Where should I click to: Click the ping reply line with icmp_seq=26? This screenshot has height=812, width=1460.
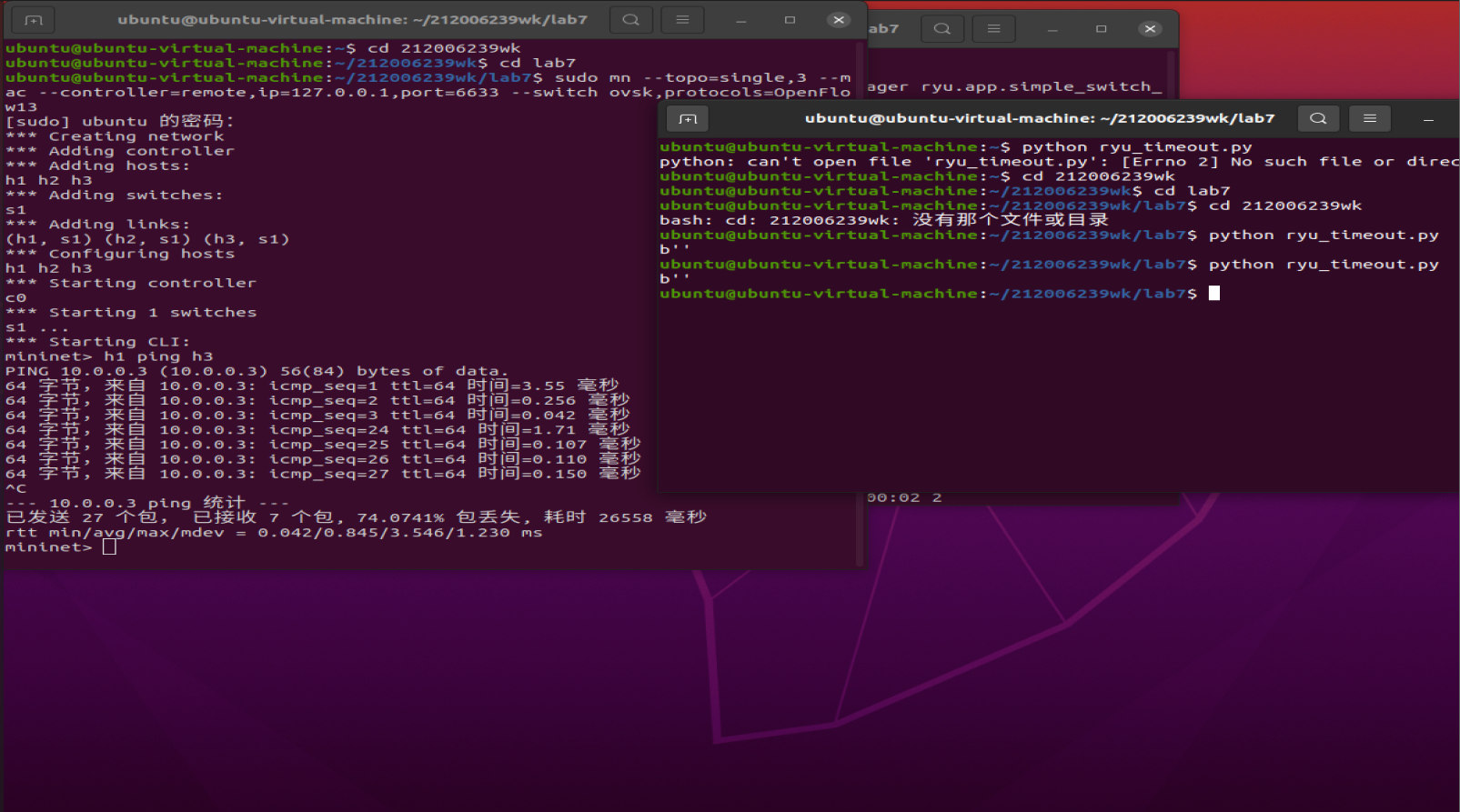(323, 458)
